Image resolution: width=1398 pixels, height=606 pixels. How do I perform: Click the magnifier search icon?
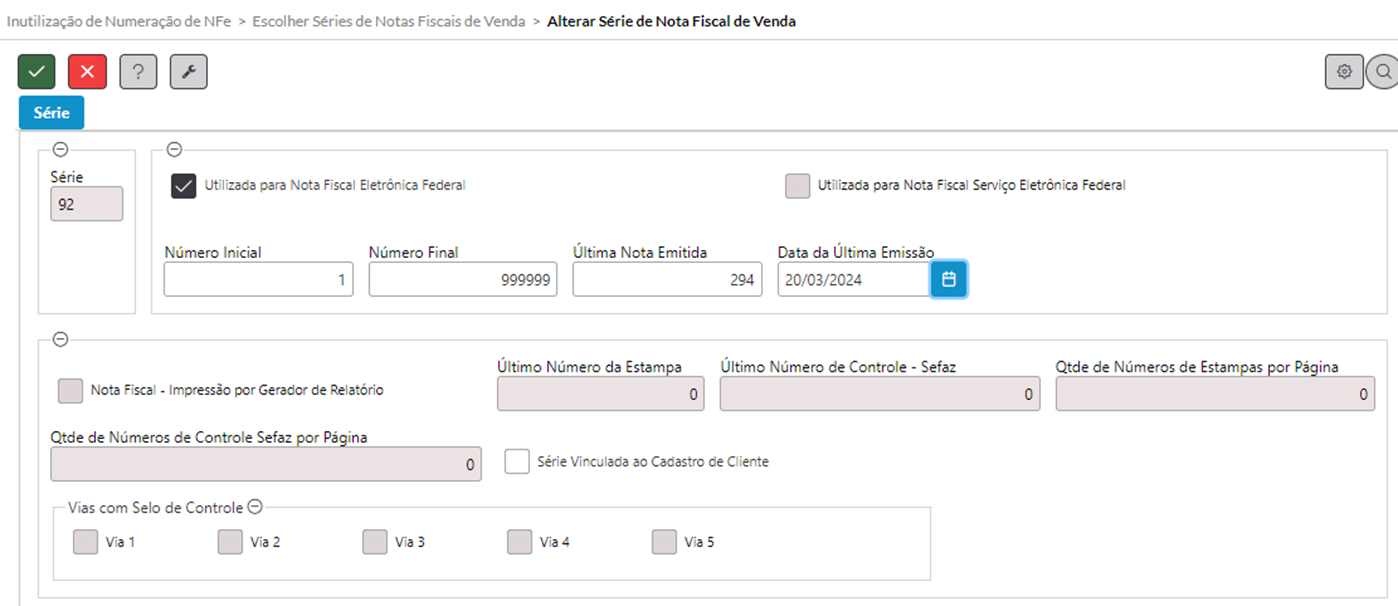click(x=1383, y=71)
